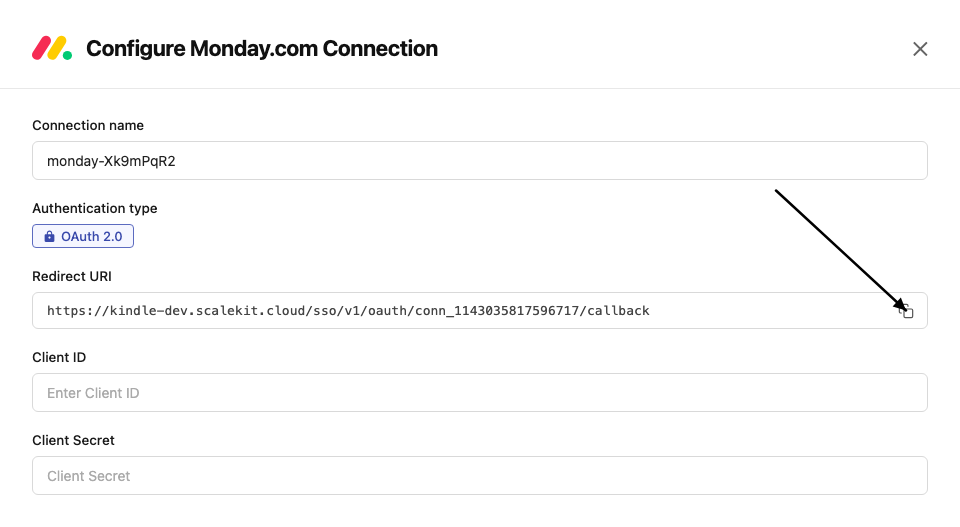Click the Redirect URI callback URL text
This screenshot has height=527, width=960.
[348, 311]
